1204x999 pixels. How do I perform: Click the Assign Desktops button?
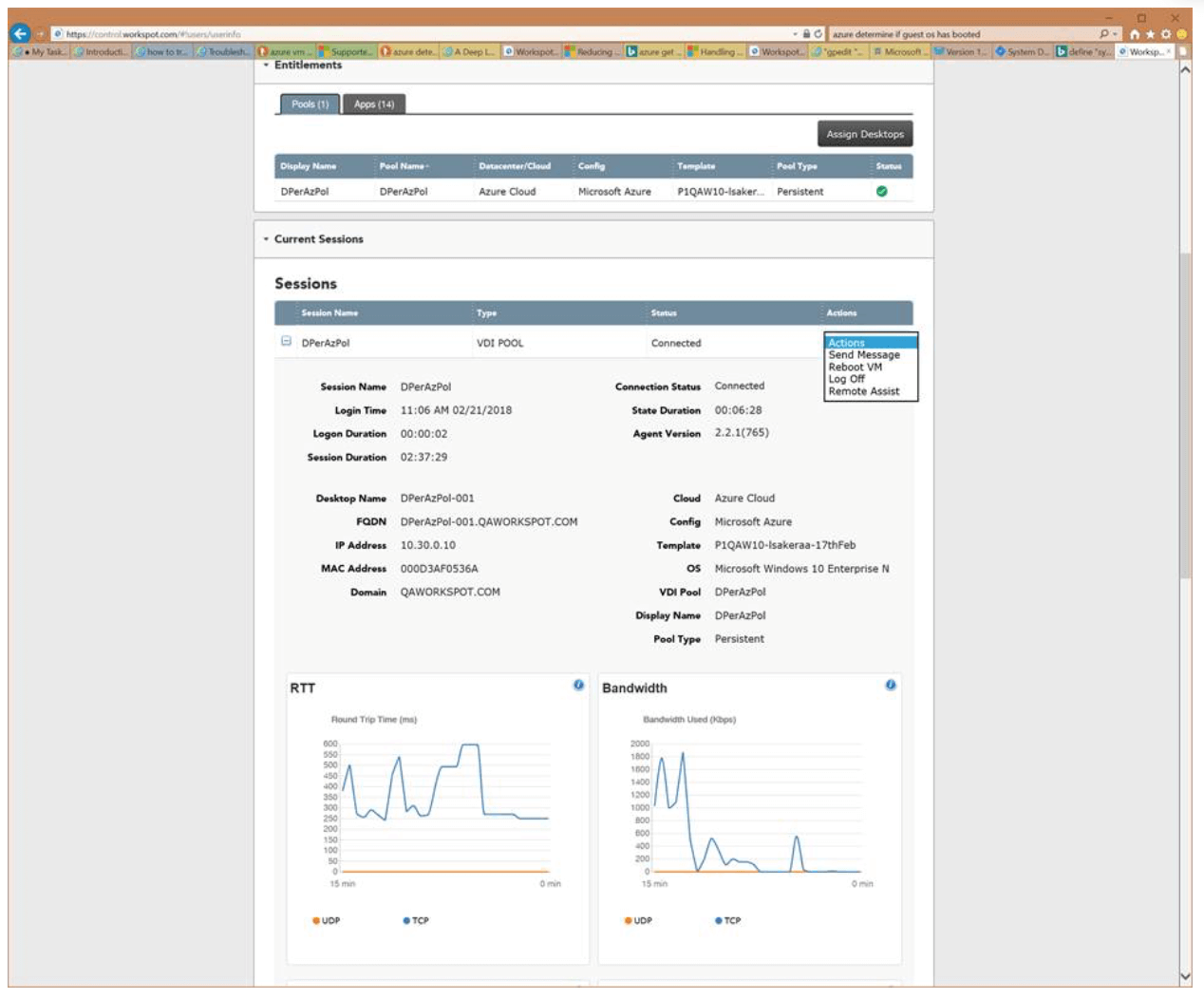[864, 134]
